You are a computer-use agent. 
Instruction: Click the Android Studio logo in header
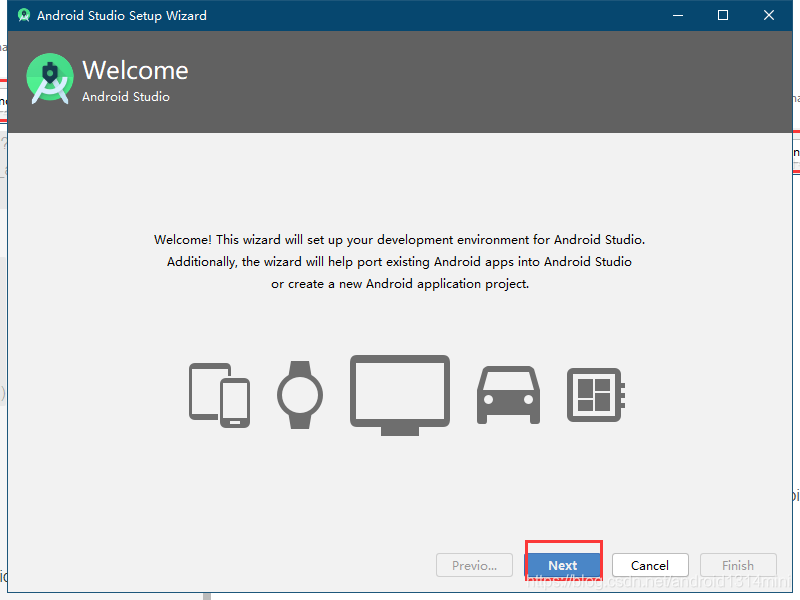[49, 79]
